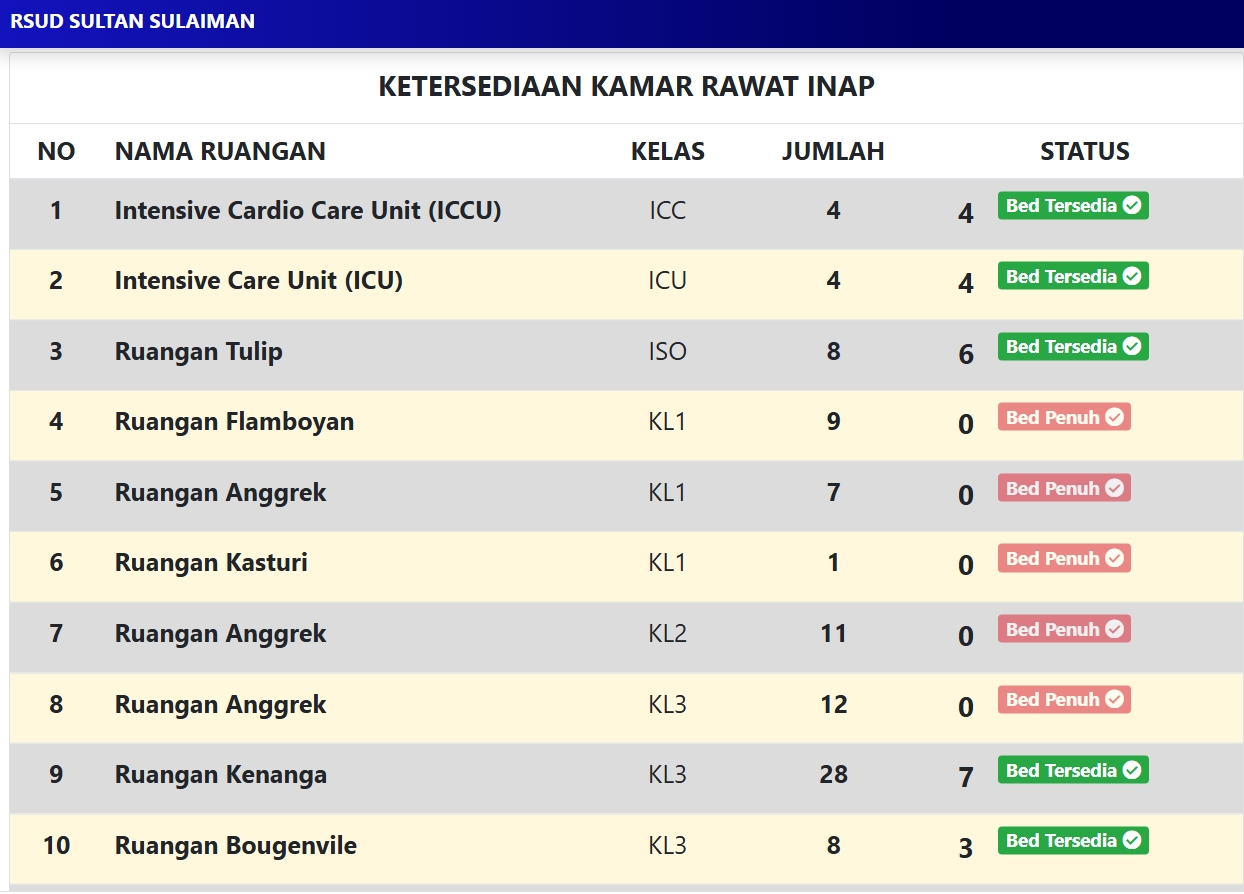Click the checkmark icon in Ruangan Kasturi badge
Image resolution: width=1244 pixels, height=894 pixels.
pyautogui.click(x=1114, y=559)
